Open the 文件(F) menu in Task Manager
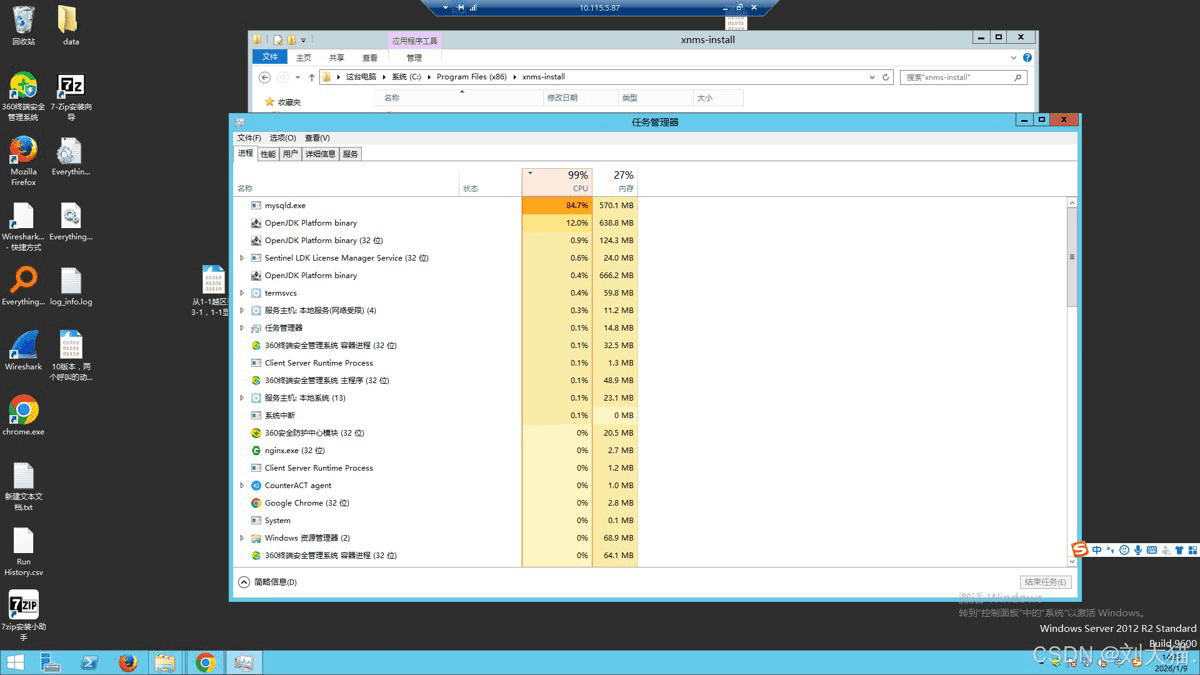The width and height of the screenshot is (1200, 675). click(249, 138)
